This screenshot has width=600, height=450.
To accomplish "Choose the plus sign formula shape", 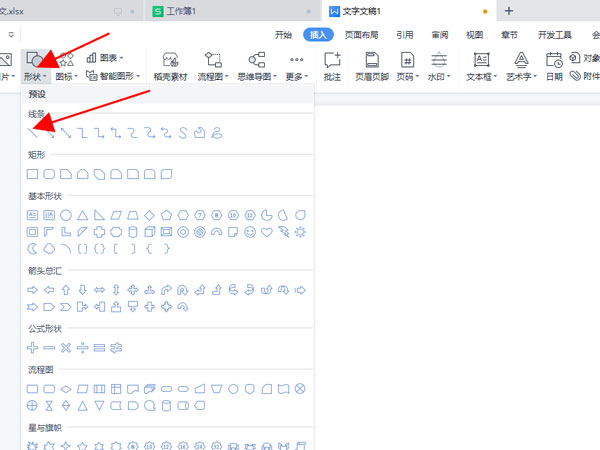I will pos(33,347).
